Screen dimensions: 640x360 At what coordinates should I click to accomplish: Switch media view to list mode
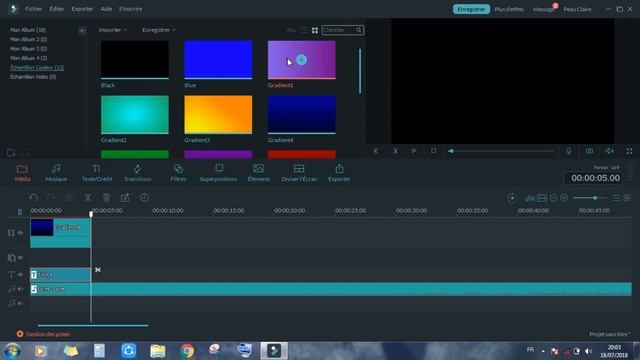[304, 30]
